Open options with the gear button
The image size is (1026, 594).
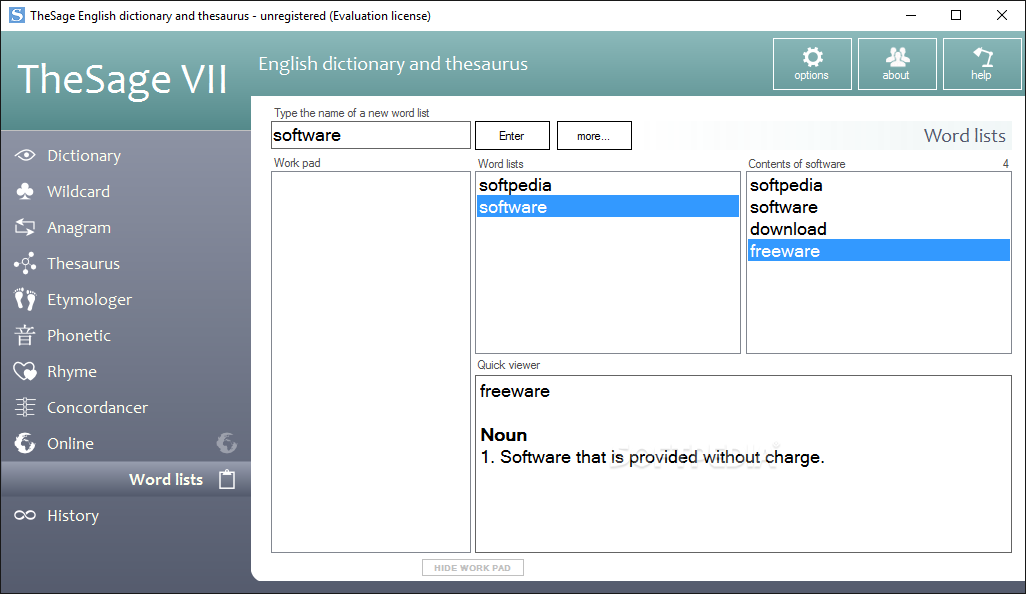pyautogui.click(x=812, y=63)
